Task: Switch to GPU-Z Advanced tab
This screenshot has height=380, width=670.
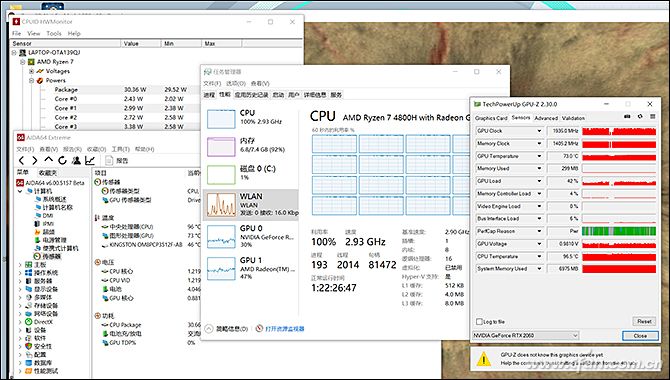Action: [546, 118]
